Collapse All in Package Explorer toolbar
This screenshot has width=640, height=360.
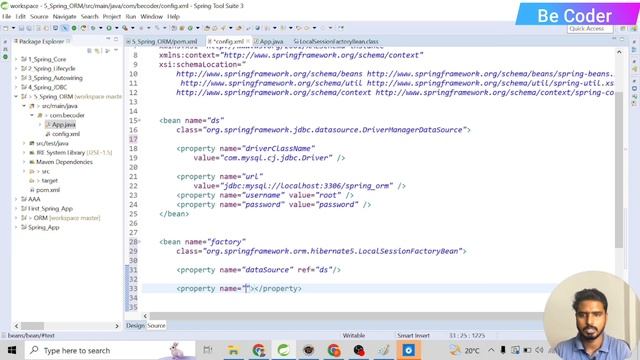(89, 51)
